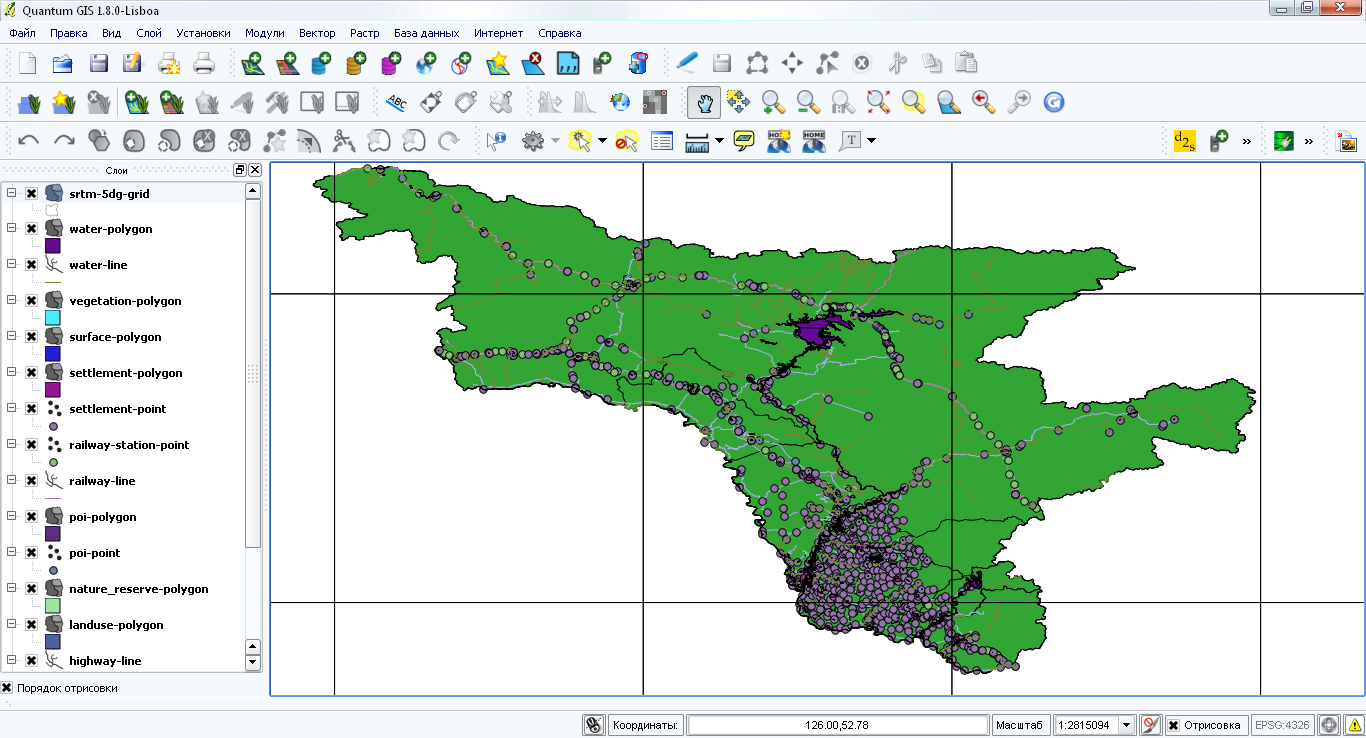This screenshot has height=738, width=1366.
Task: Collapse the vegetation-polygon layer tree node
Action: [12, 300]
